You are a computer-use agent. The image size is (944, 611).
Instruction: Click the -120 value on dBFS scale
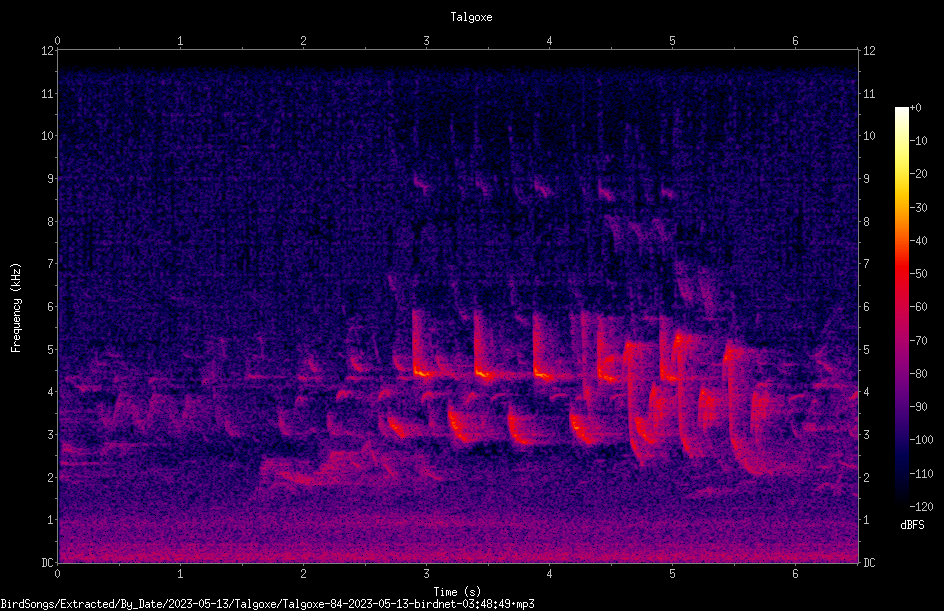pos(921,506)
